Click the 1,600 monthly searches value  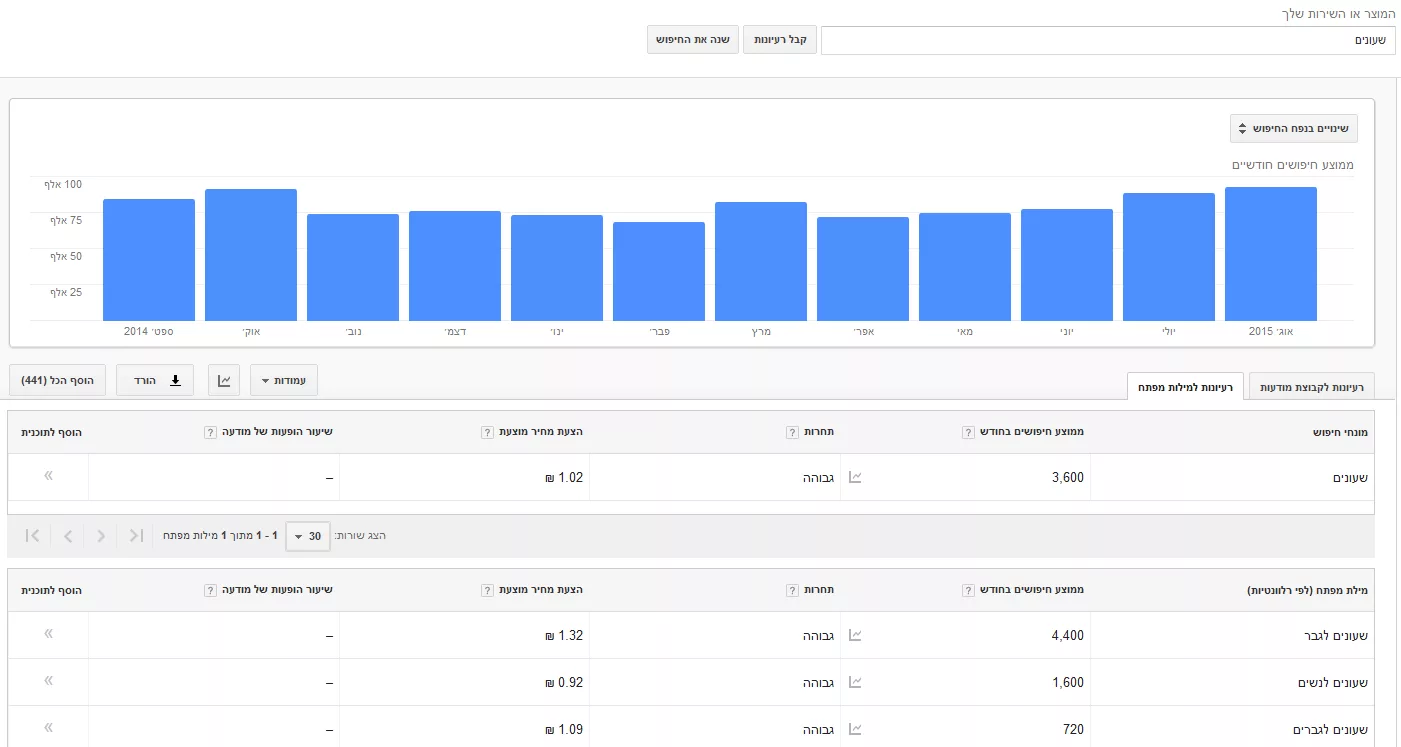[x=1068, y=682]
